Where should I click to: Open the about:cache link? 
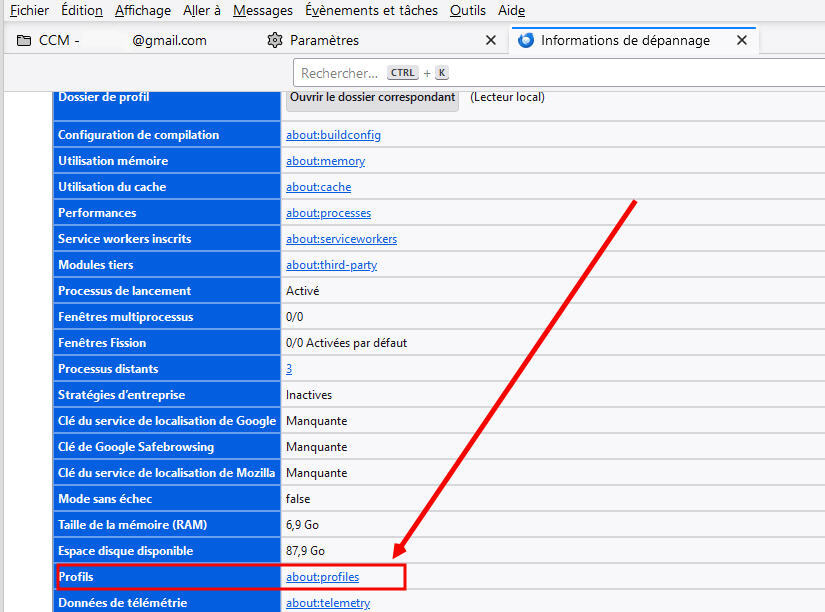[319, 187]
